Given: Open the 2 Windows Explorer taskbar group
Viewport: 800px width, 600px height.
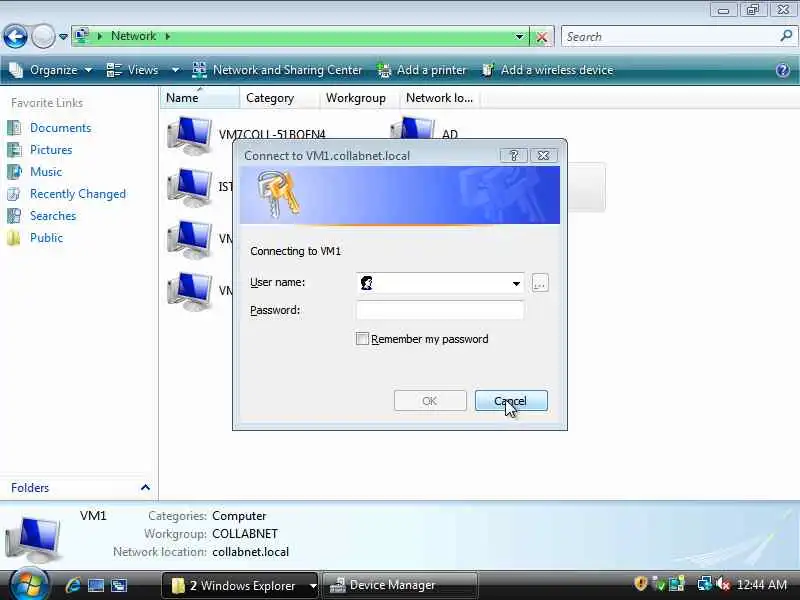Looking at the screenshot, I should click(240, 586).
